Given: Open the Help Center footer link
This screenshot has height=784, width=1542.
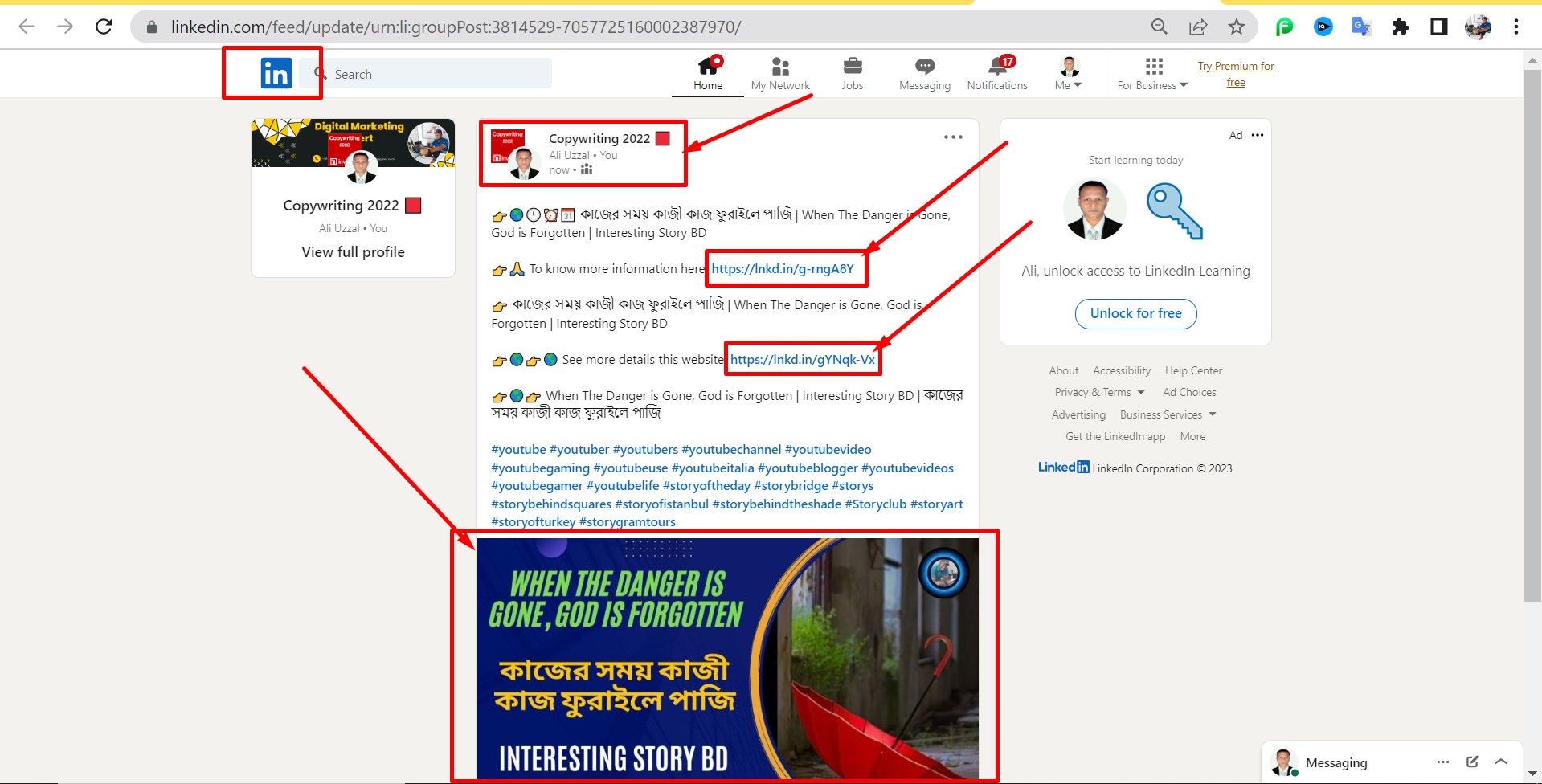Looking at the screenshot, I should [x=1193, y=370].
